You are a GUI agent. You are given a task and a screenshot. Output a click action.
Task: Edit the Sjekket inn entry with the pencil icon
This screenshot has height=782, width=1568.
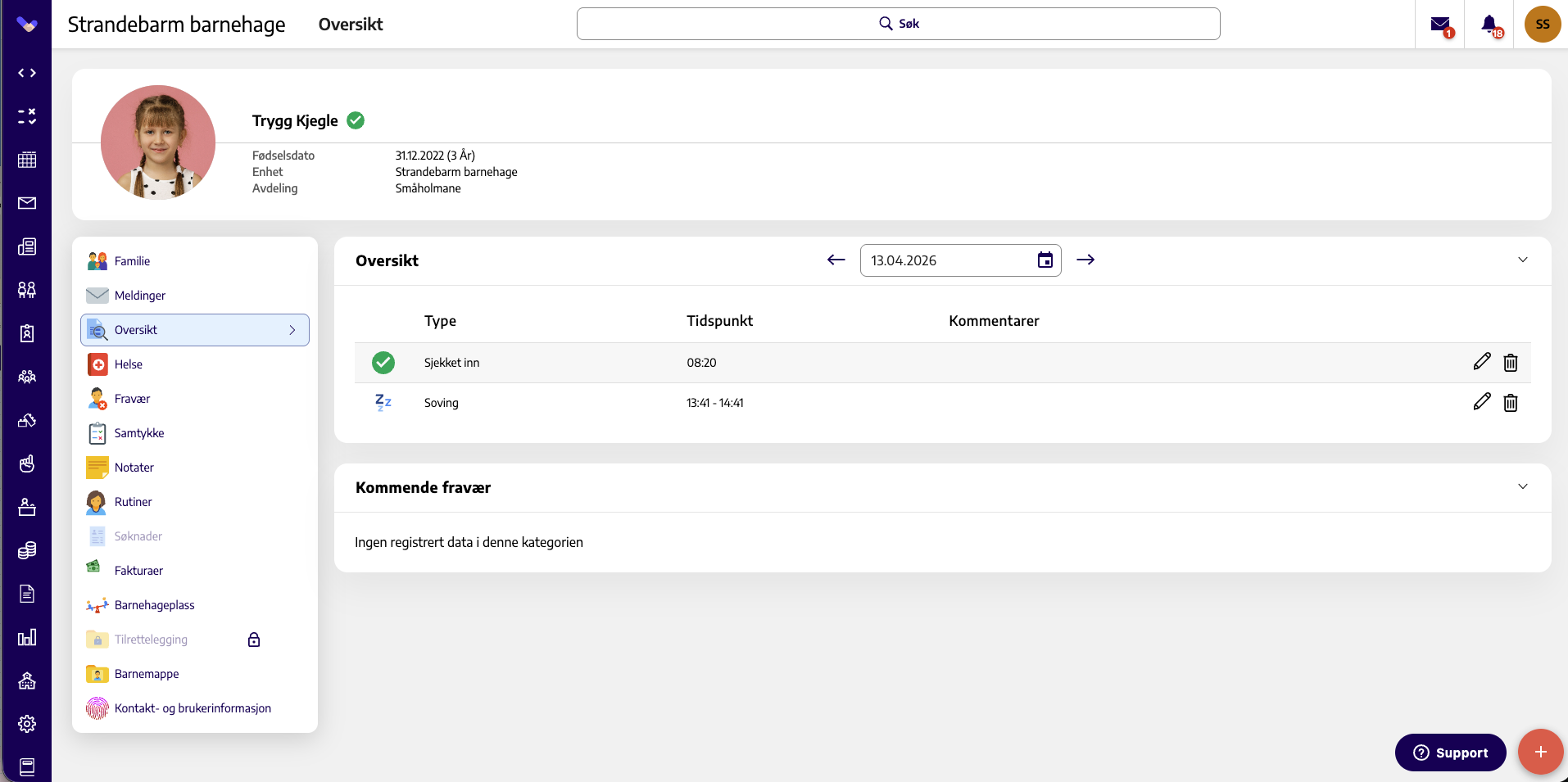click(x=1481, y=361)
